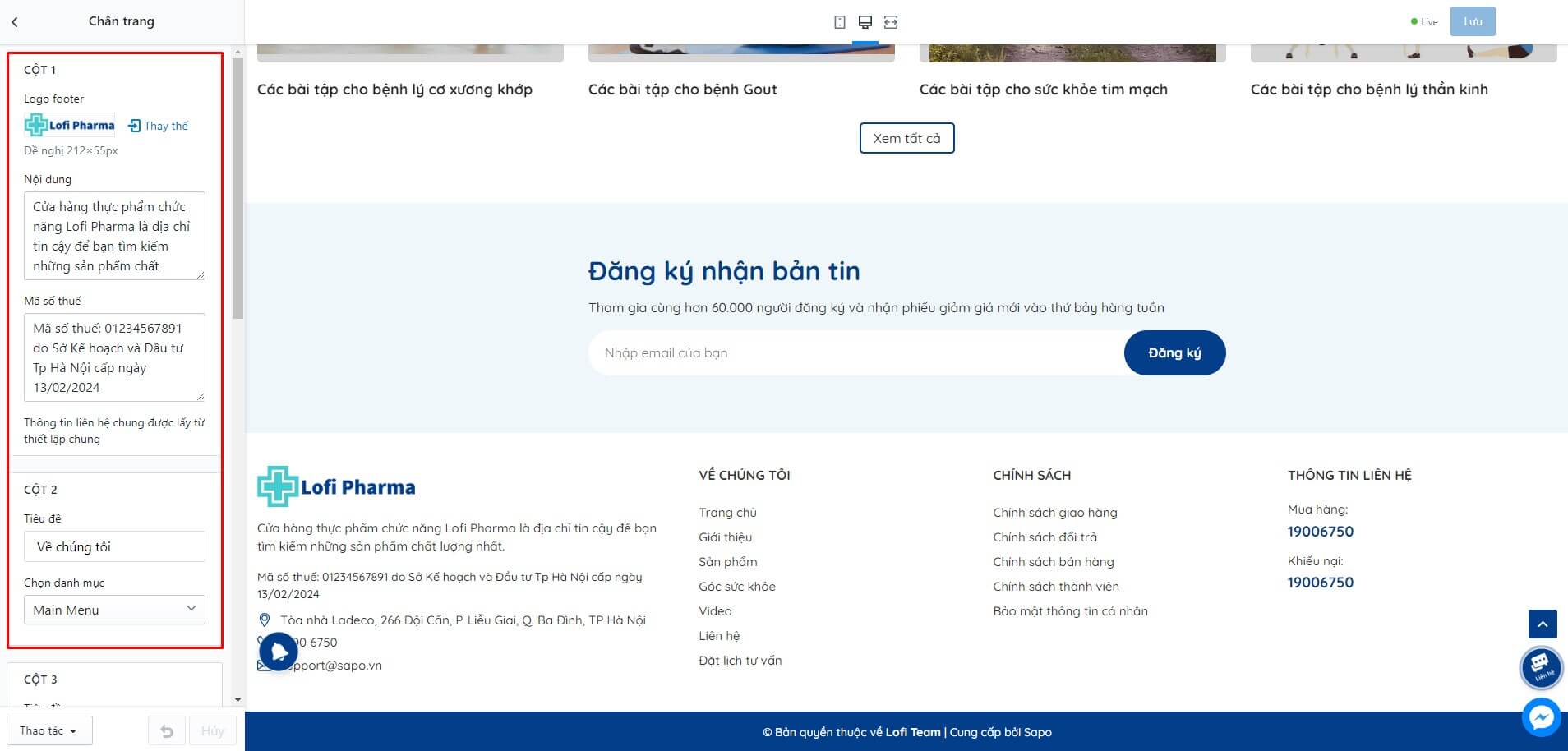
Task: Focus the Nội dung text area
Action: (x=114, y=236)
